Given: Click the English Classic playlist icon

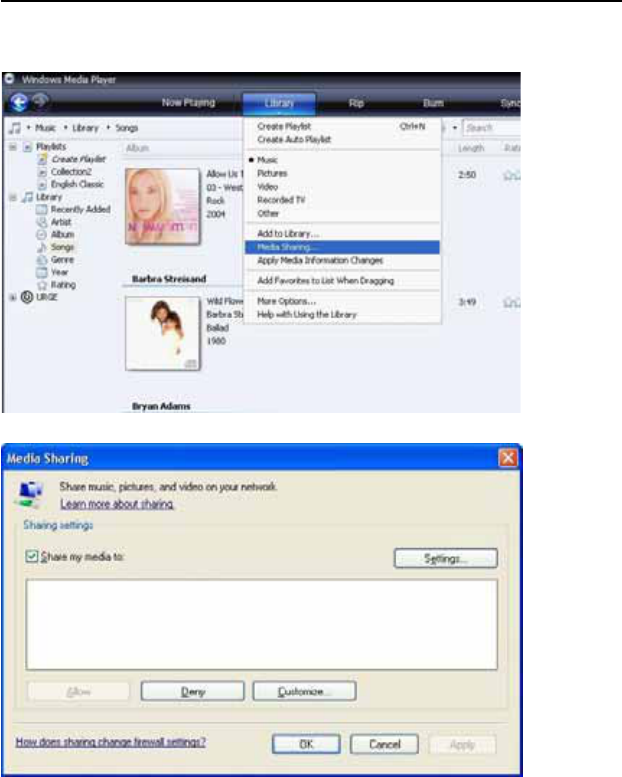Looking at the screenshot, I should pyautogui.click(x=43, y=184).
